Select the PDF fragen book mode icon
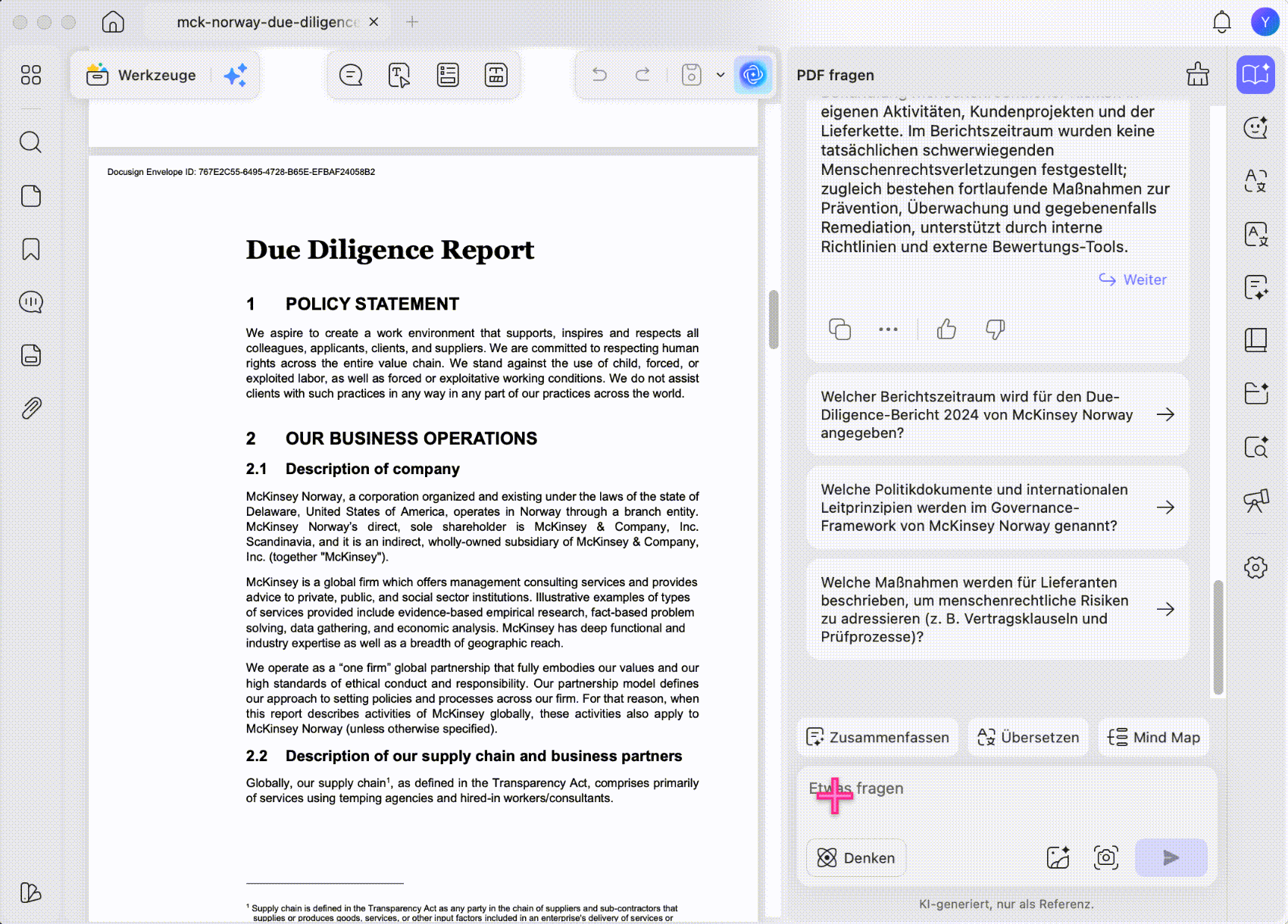The image size is (1288, 924). tap(1255, 74)
